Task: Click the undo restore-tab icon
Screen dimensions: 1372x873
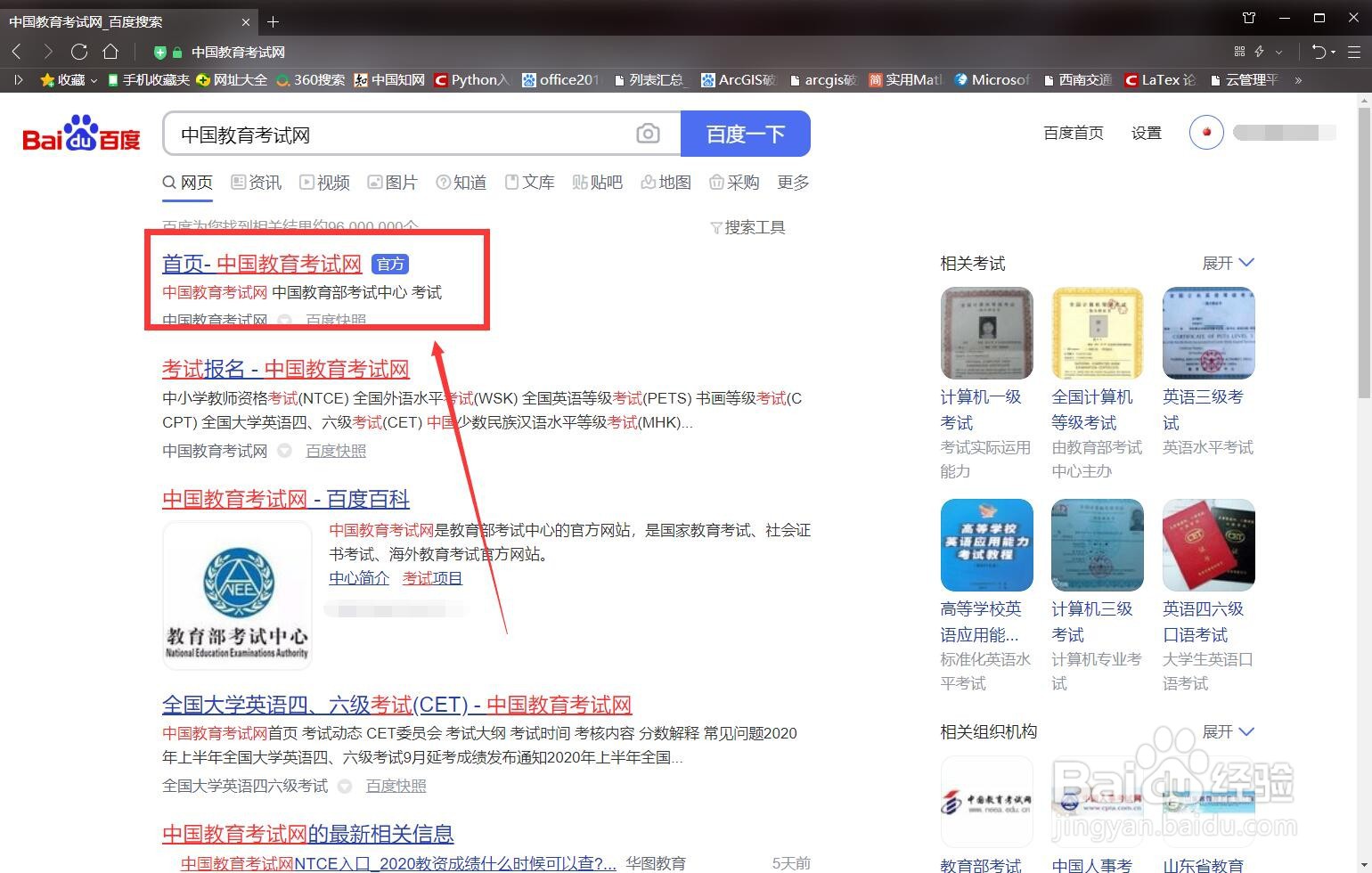Action: [1319, 52]
